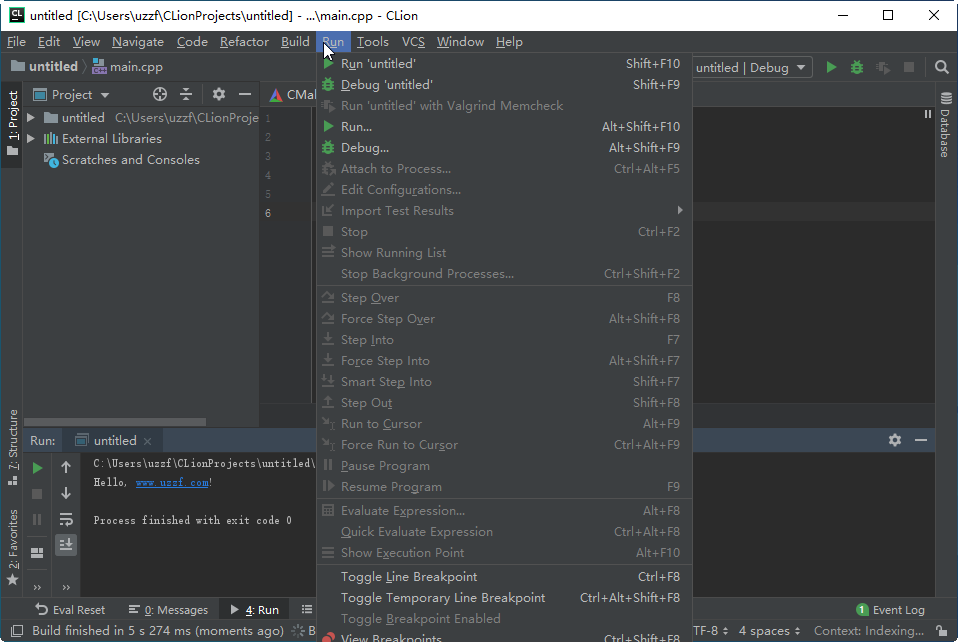The height and width of the screenshot is (642, 958).
Task: Expand External Libraries tree node
Action: pos(31,139)
